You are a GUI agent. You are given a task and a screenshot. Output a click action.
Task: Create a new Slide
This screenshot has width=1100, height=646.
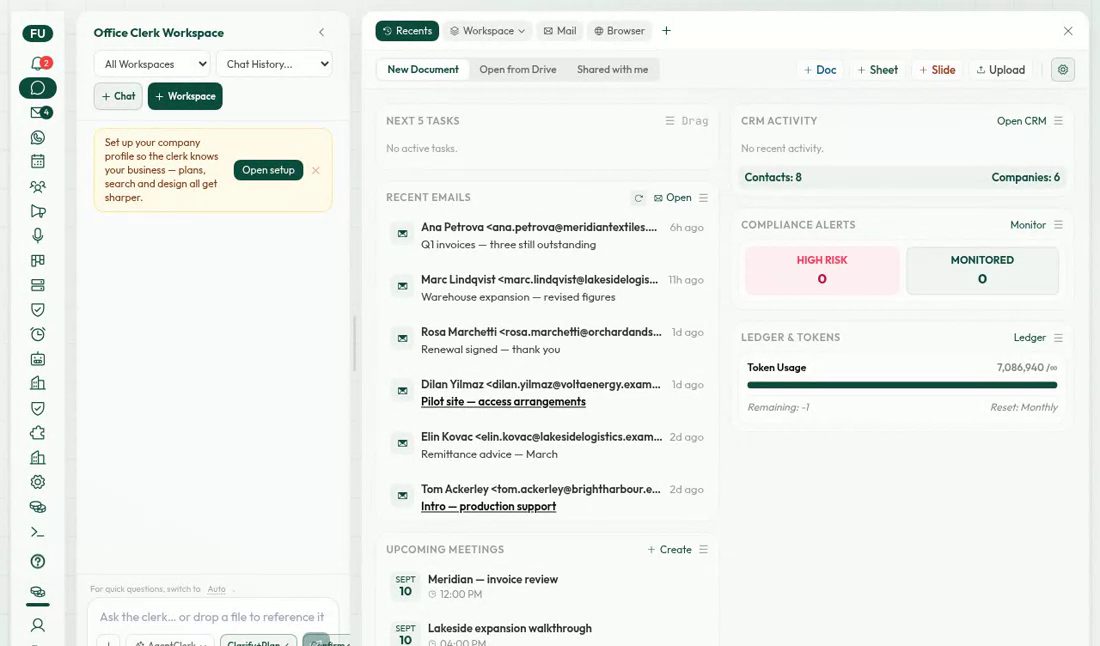pyautogui.click(x=937, y=70)
